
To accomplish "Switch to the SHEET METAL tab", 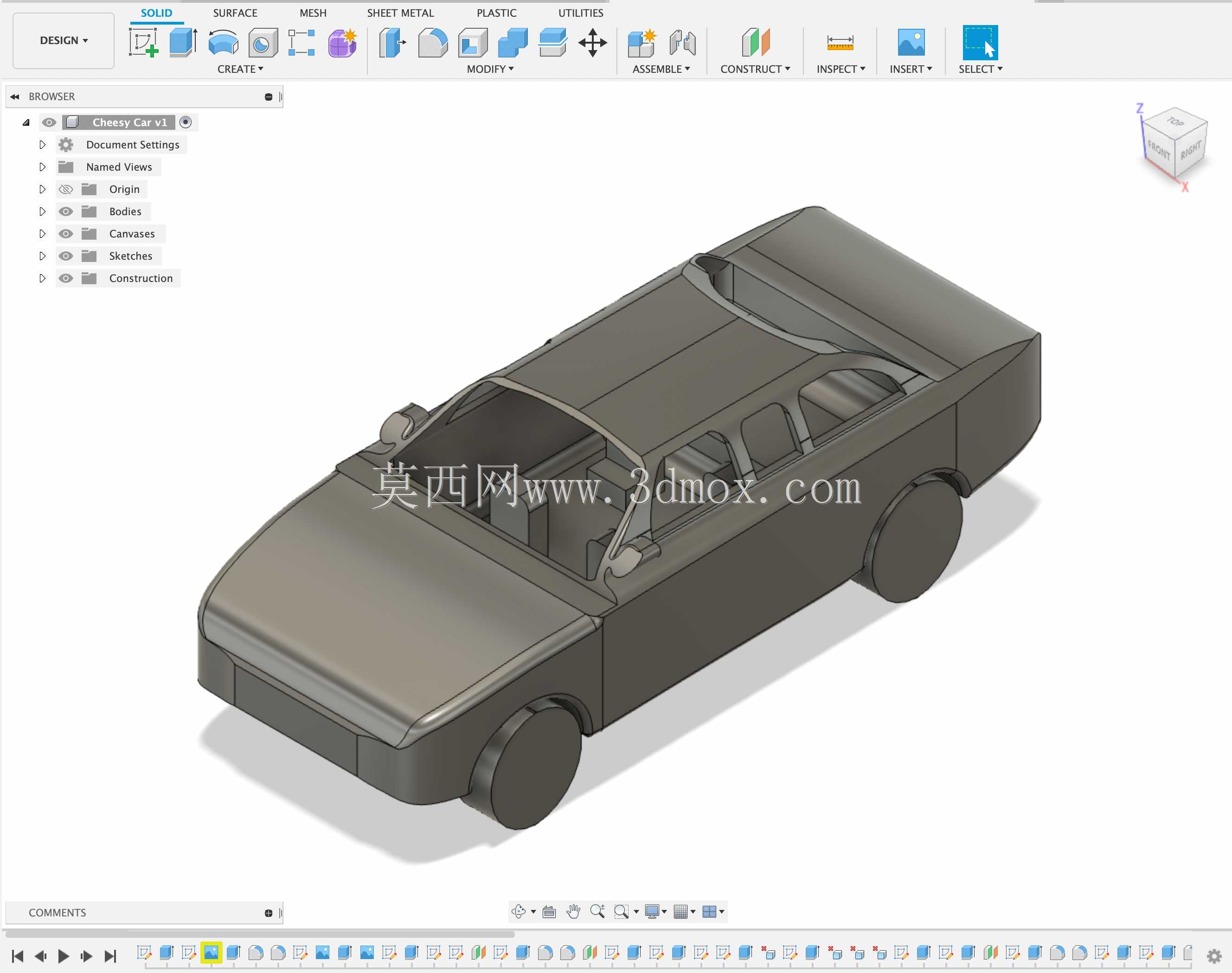I will [x=400, y=13].
